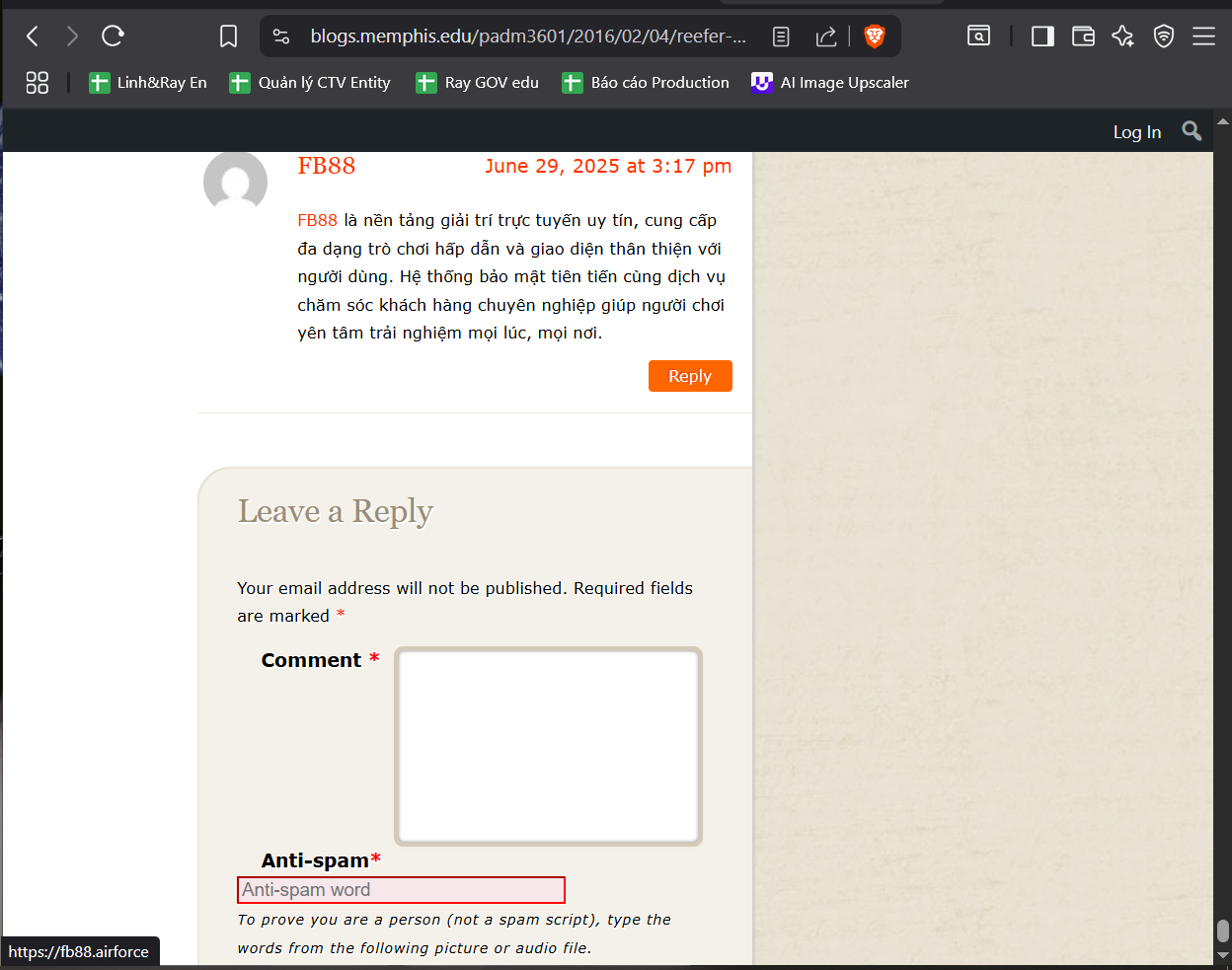Toggle reader mode icon
The image size is (1232, 970).
781,37
